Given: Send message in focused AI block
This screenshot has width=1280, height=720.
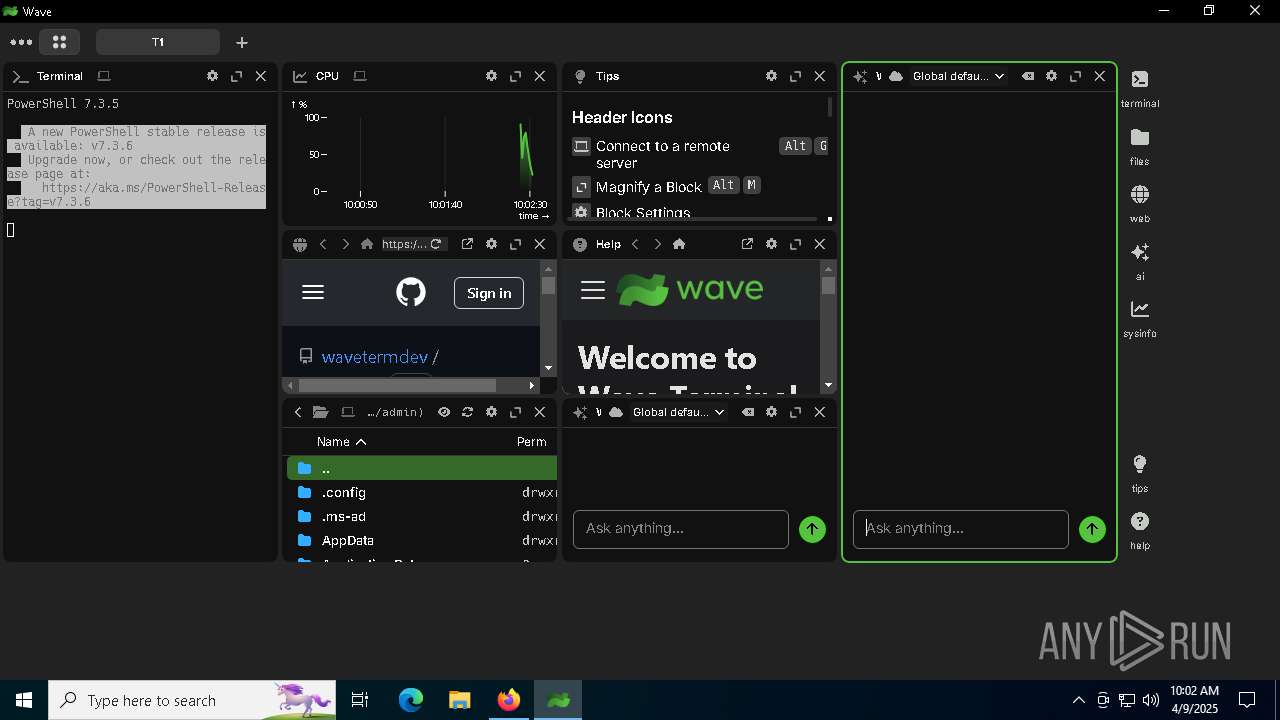Looking at the screenshot, I should (1093, 529).
